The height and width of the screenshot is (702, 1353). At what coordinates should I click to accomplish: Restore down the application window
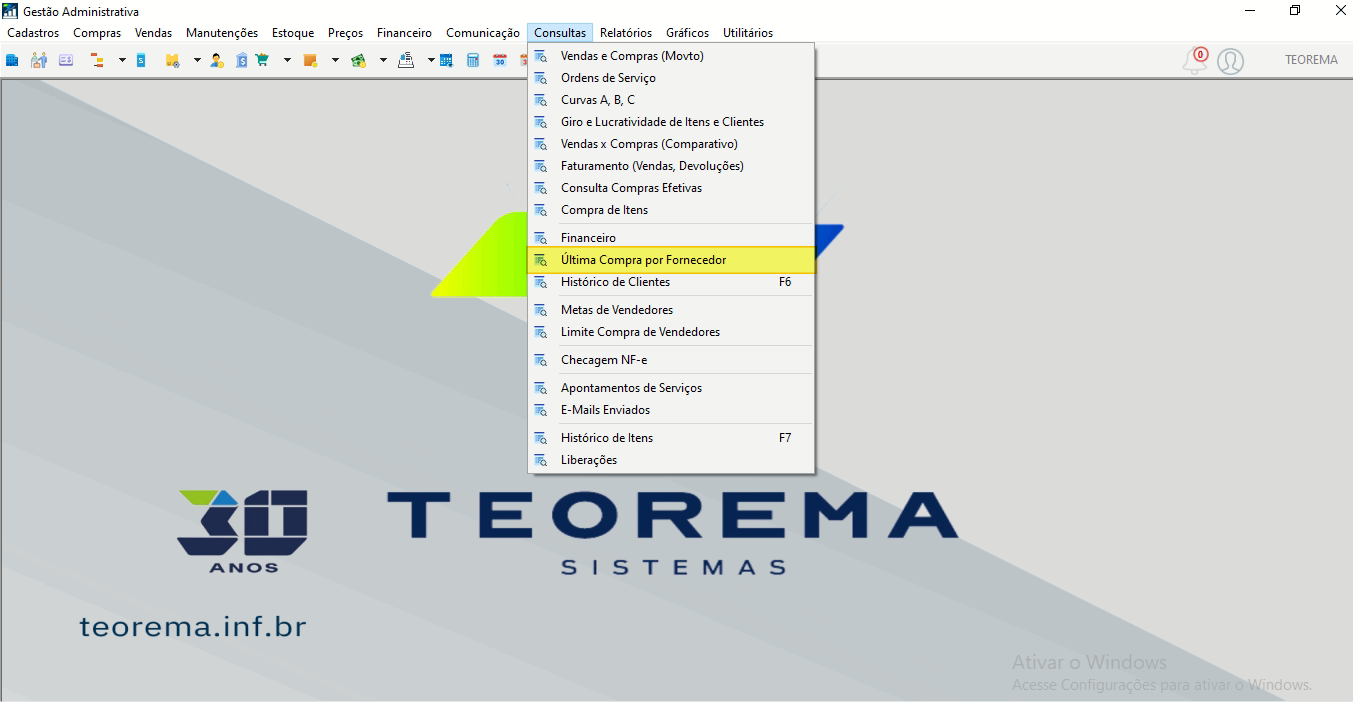point(1295,10)
